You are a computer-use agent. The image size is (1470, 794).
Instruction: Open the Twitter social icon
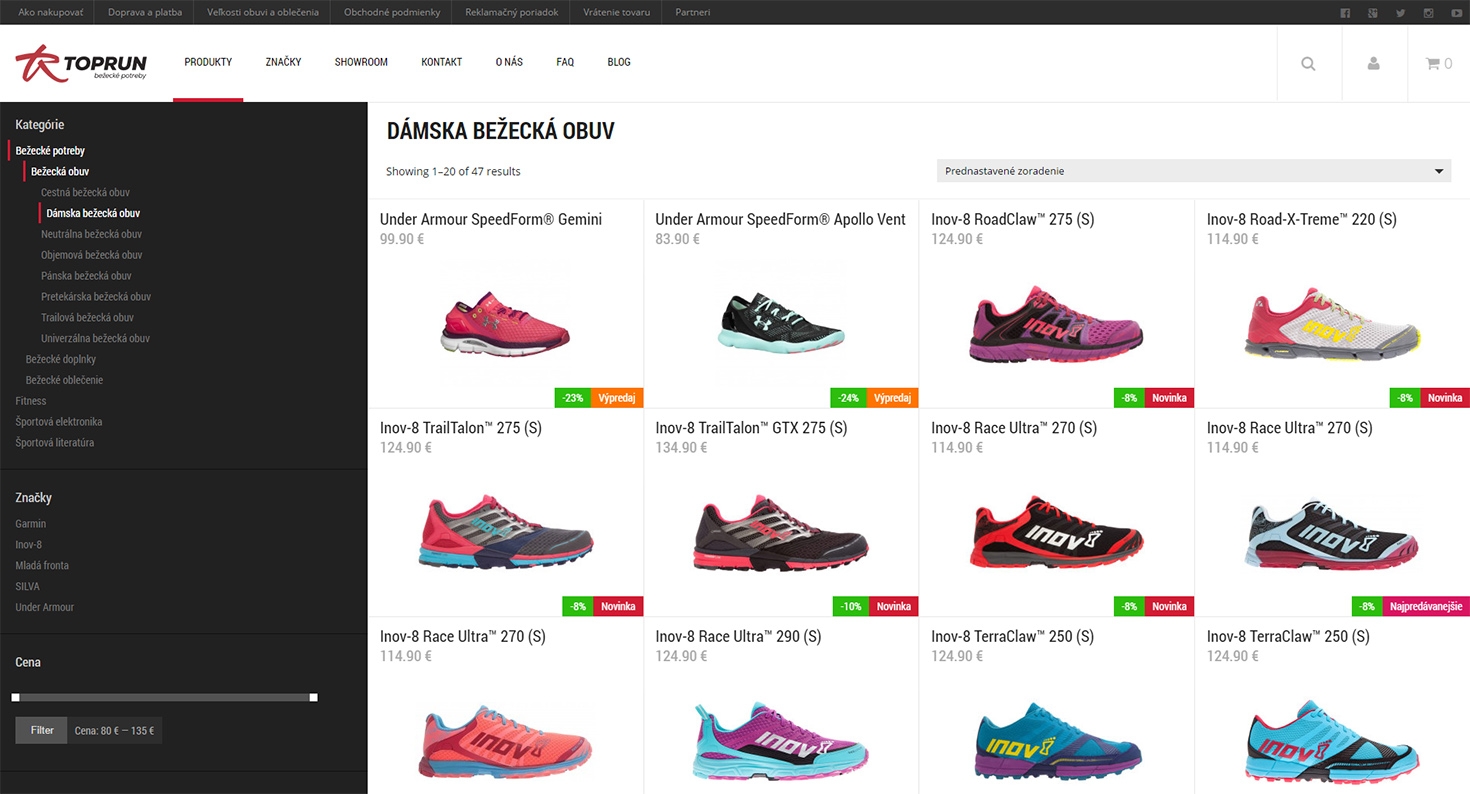[x=1401, y=13]
